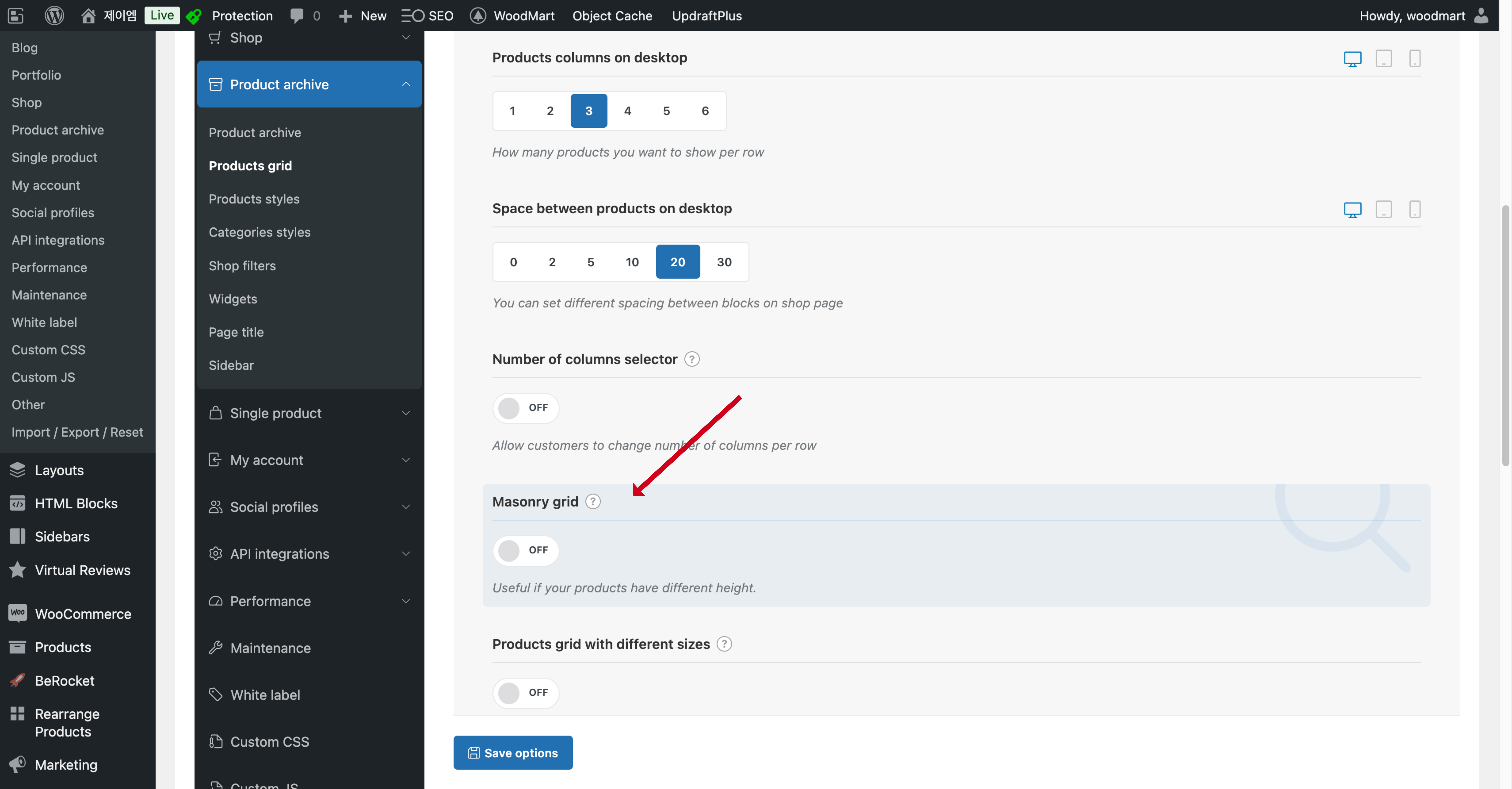This screenshot has width=1512, height=789.
Task: Select tablet device icon for Products columns
Action: (x=1383, y=59)
